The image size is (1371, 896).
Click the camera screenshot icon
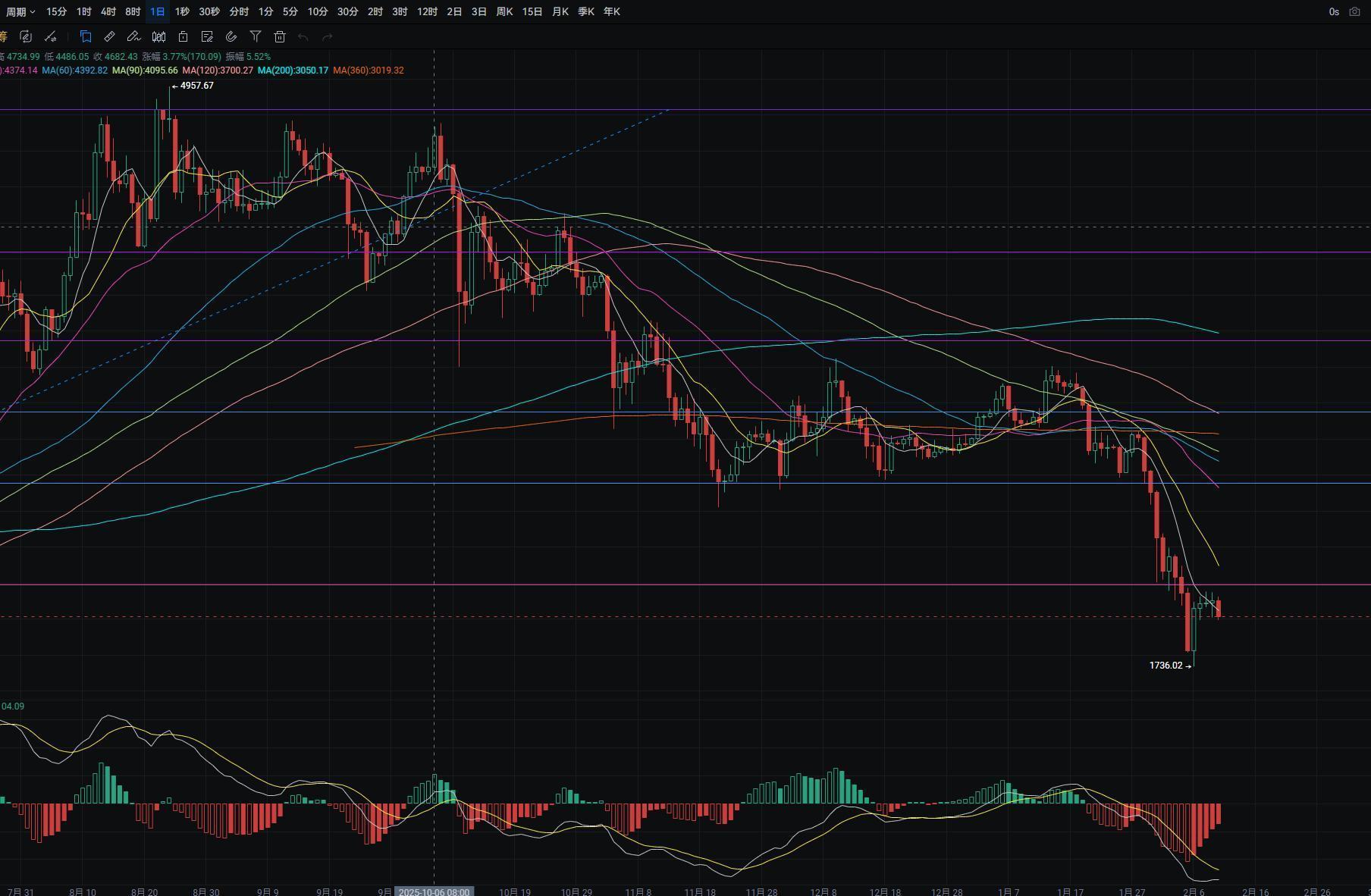[x=1354, y=11]
